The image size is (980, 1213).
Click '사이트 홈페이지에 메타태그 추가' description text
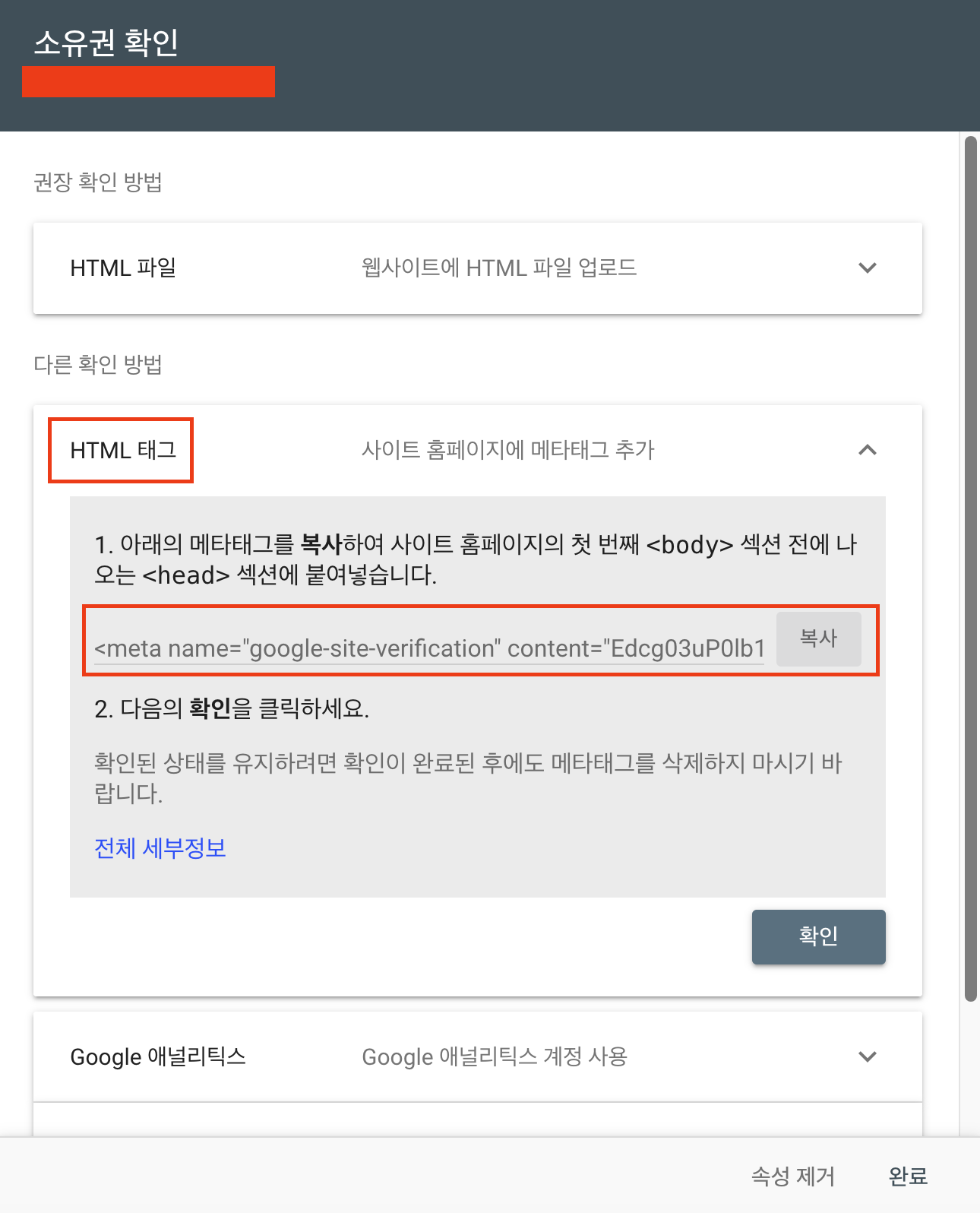pos(507,450)
